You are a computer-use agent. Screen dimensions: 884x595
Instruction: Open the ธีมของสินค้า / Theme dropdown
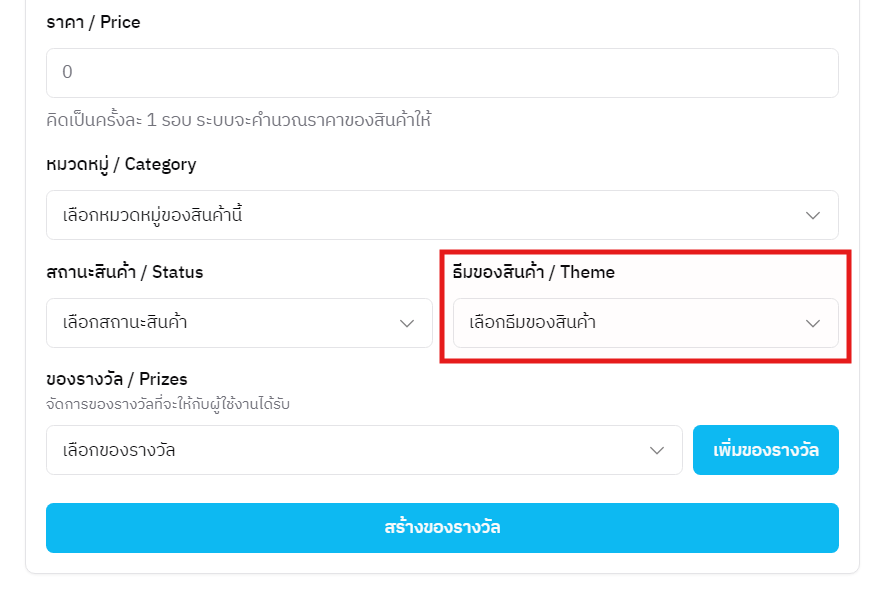coord(645,323)
